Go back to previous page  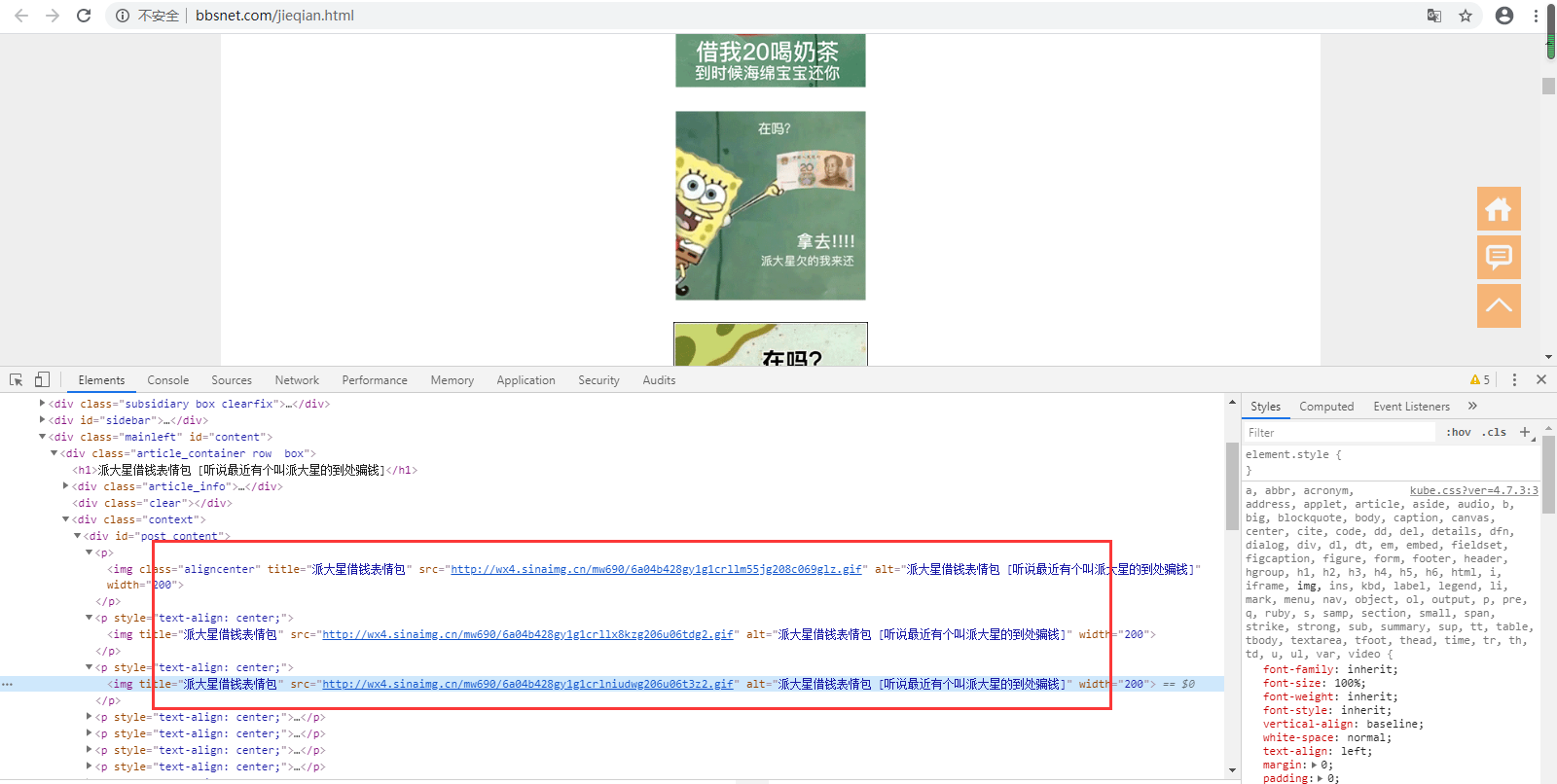[21, 16]
